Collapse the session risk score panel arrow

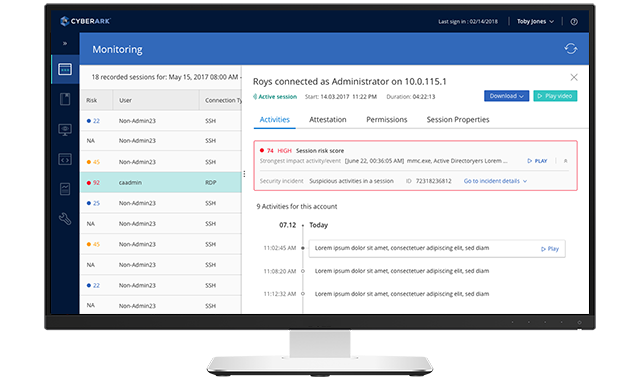pyautogui.click(x=565, y=161)
